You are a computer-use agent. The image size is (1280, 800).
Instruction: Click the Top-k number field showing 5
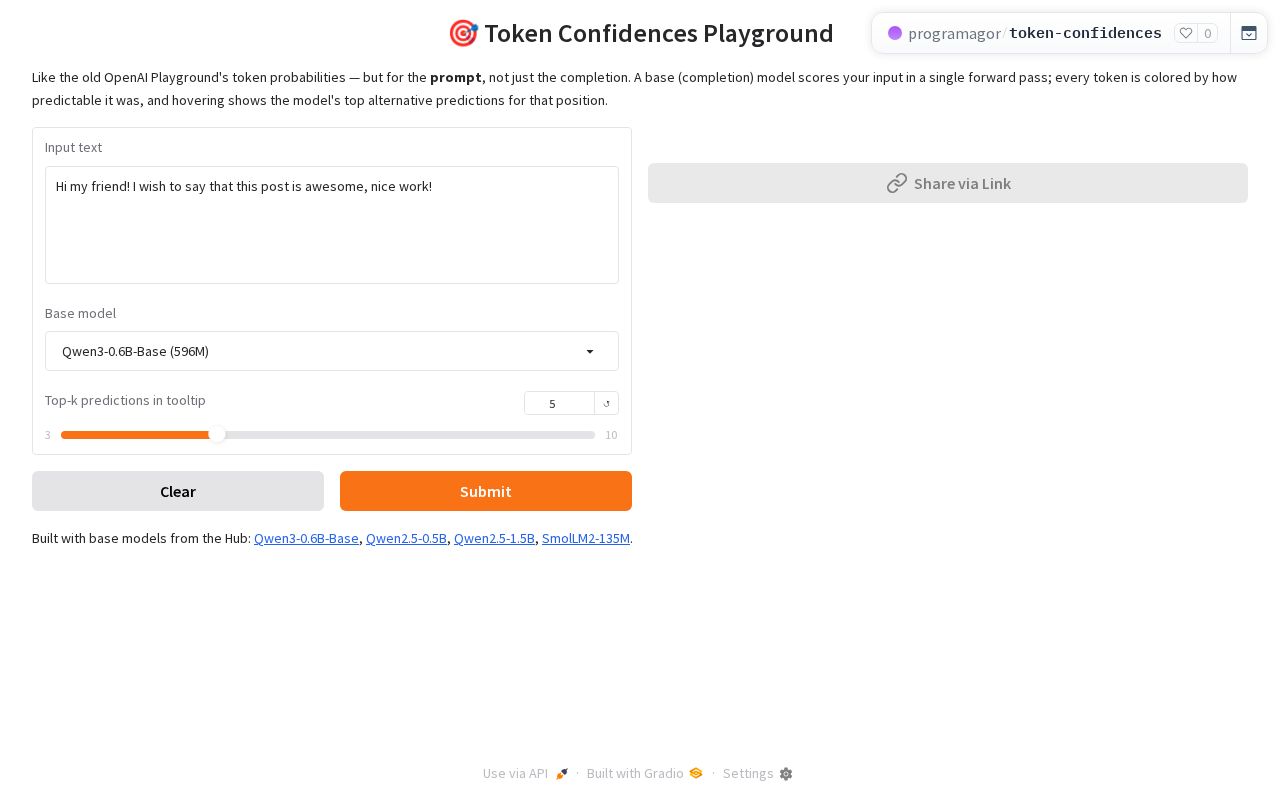tap(559, 403)
